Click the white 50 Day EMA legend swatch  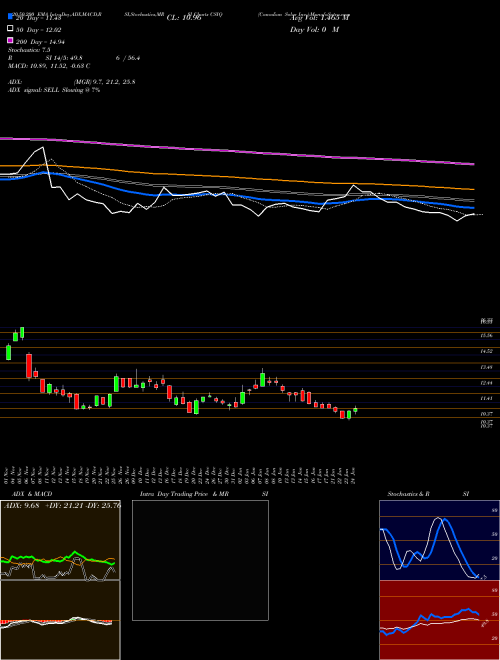pos(11,28)
